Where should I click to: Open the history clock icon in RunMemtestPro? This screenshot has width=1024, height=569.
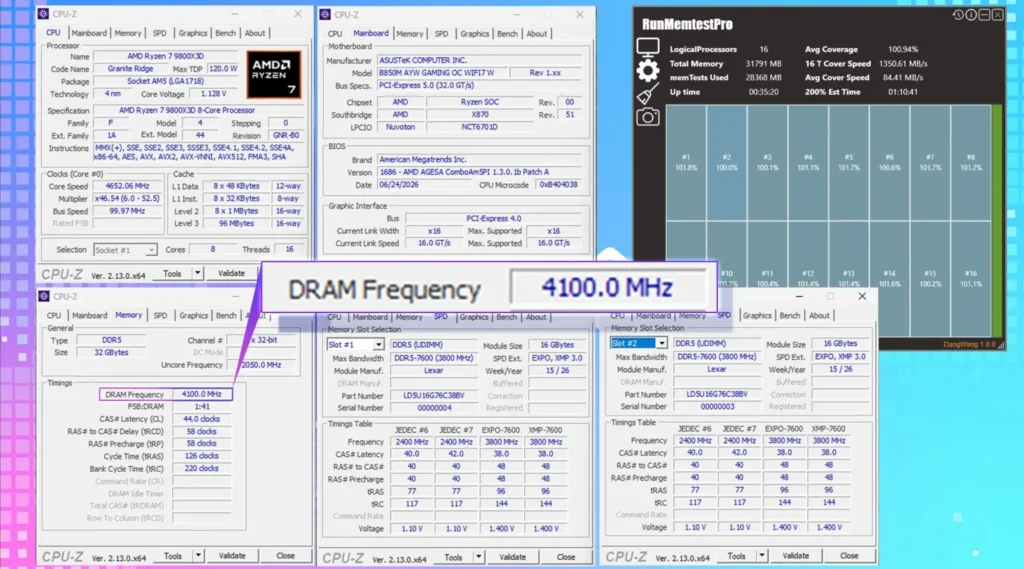tap(958, 14)
